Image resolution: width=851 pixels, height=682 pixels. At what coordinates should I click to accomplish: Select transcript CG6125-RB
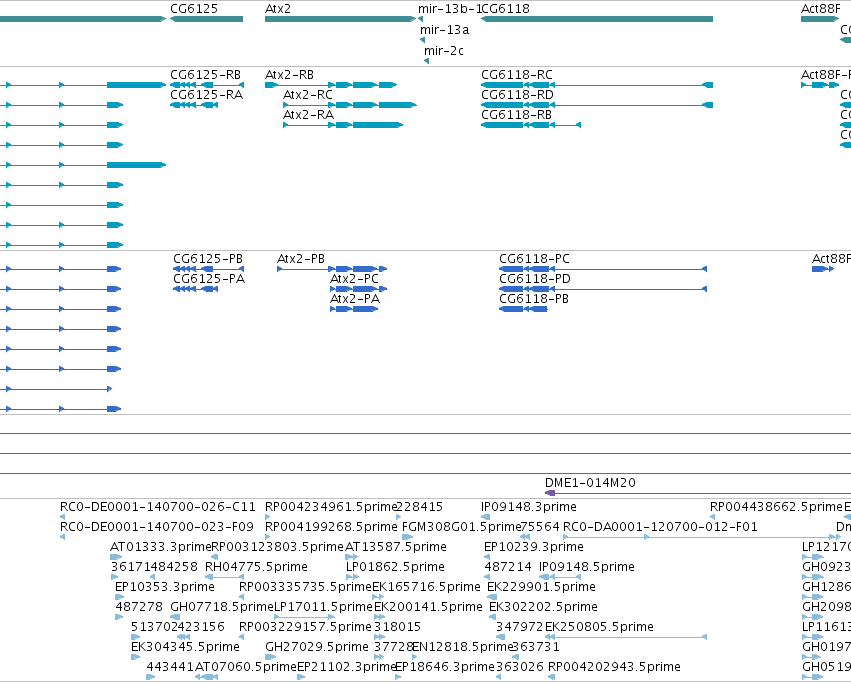point(207,85)
